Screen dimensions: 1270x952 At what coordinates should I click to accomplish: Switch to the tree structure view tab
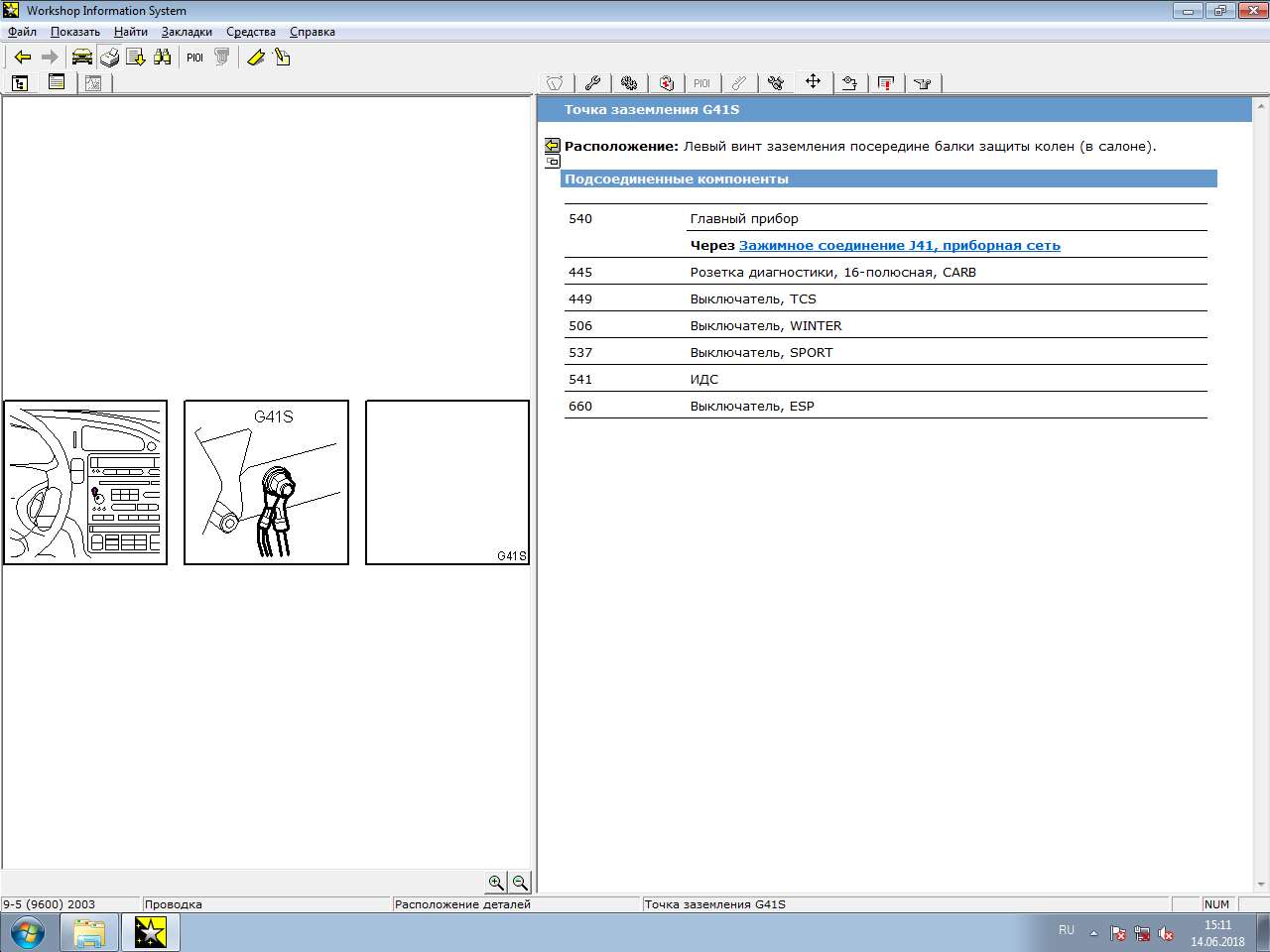[20, 83]
